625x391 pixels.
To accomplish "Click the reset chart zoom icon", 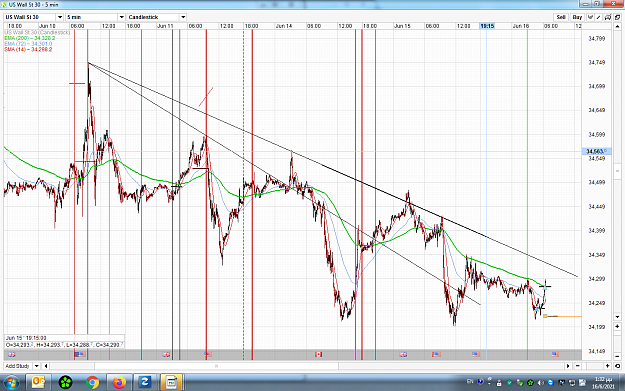I will click(x=617, y=366).
